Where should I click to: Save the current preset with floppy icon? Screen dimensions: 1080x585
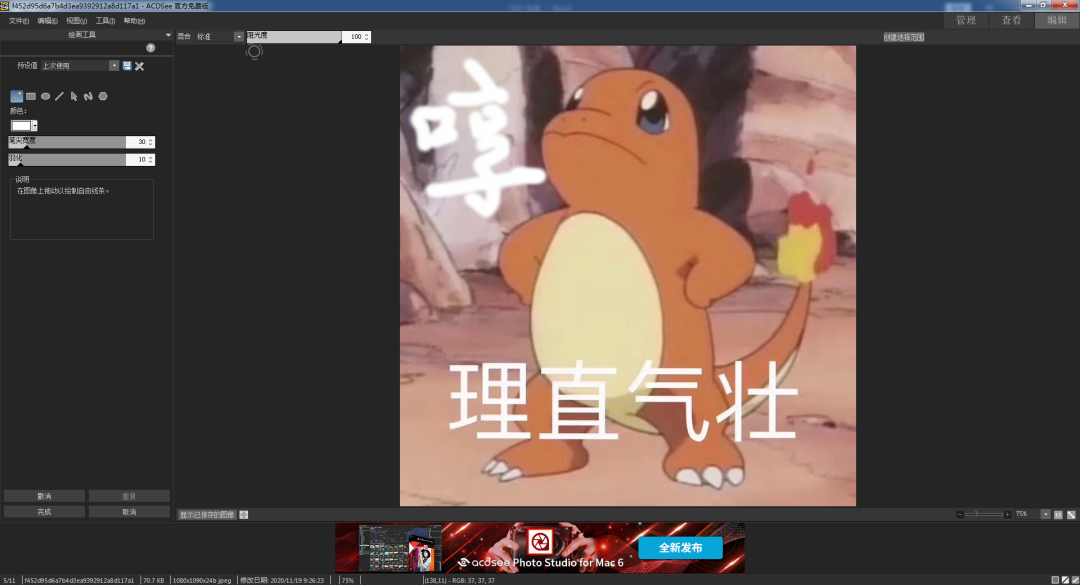point(127,65)
